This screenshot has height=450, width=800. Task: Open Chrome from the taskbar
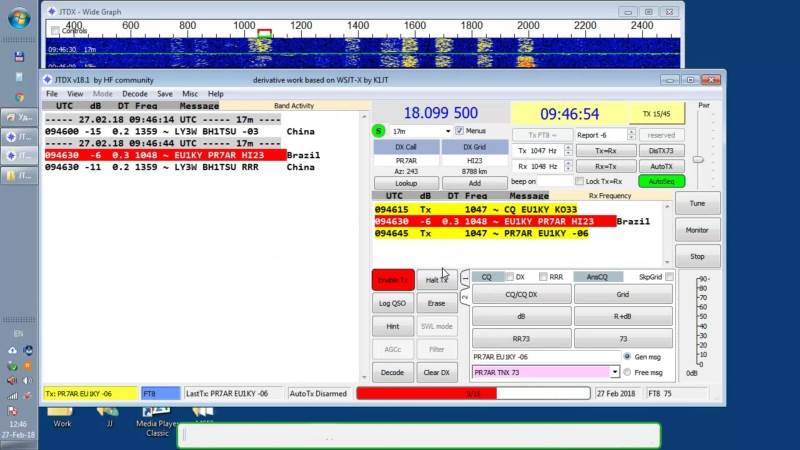[20, 98]
